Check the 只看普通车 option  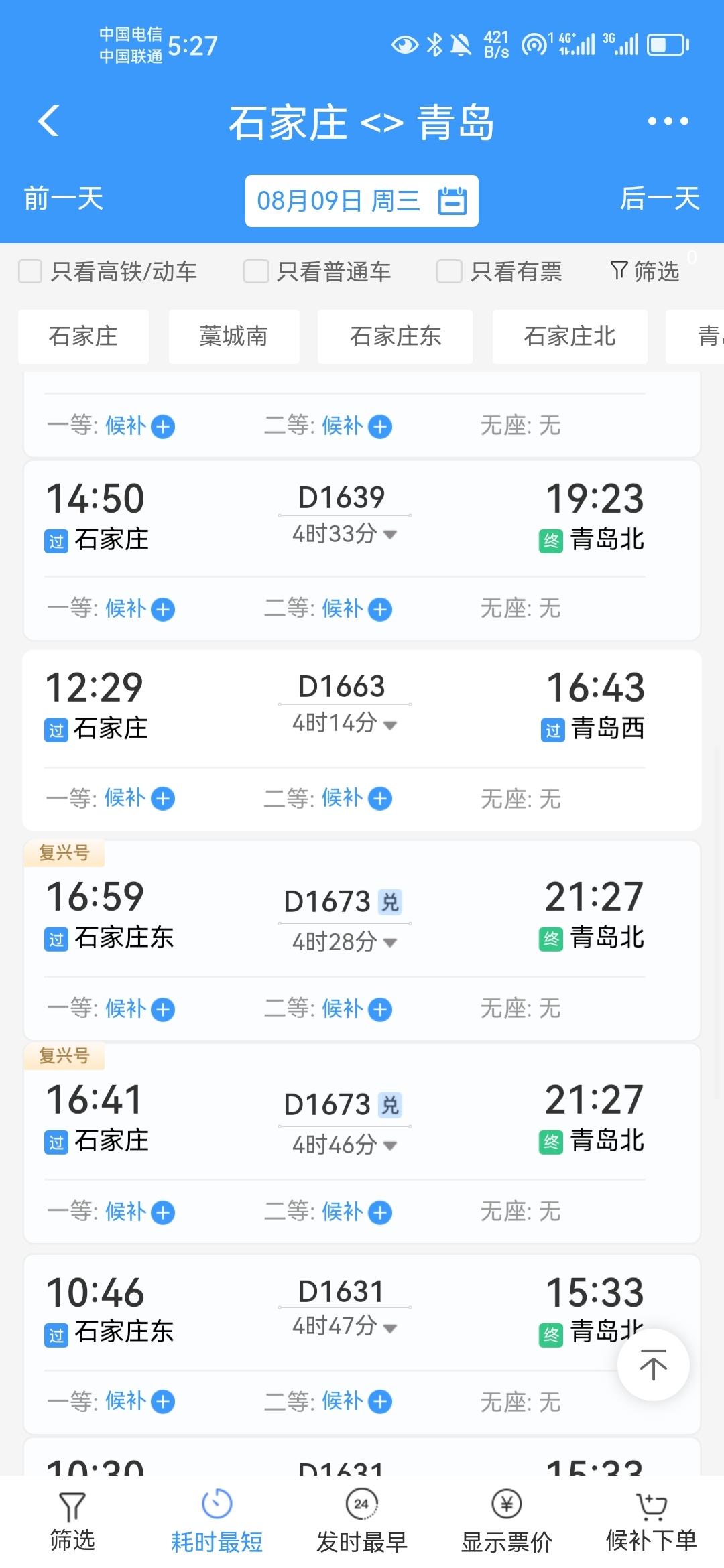(x=256, y=271)
